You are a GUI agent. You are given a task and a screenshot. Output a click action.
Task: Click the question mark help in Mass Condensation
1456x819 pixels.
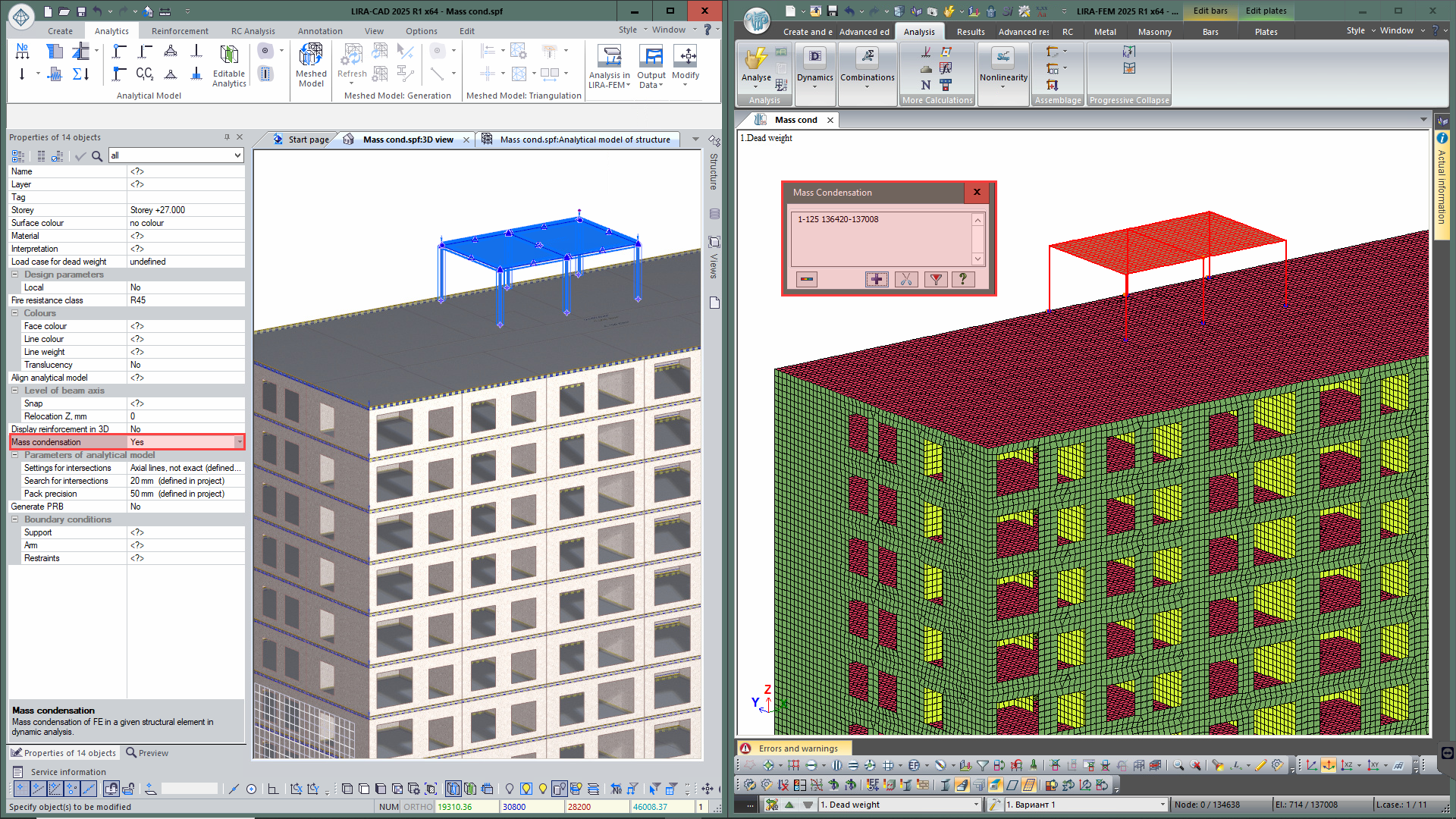[963, 279]
